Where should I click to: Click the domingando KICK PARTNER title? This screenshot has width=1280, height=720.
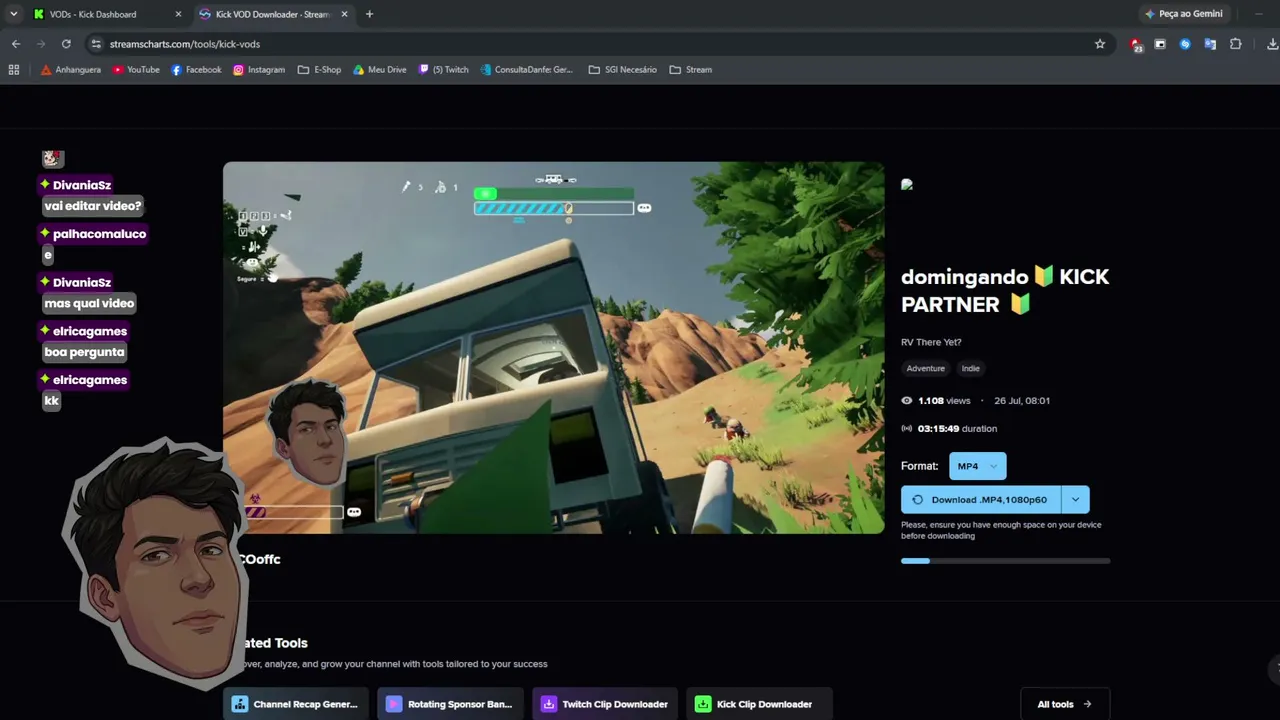pos(1005,291)
